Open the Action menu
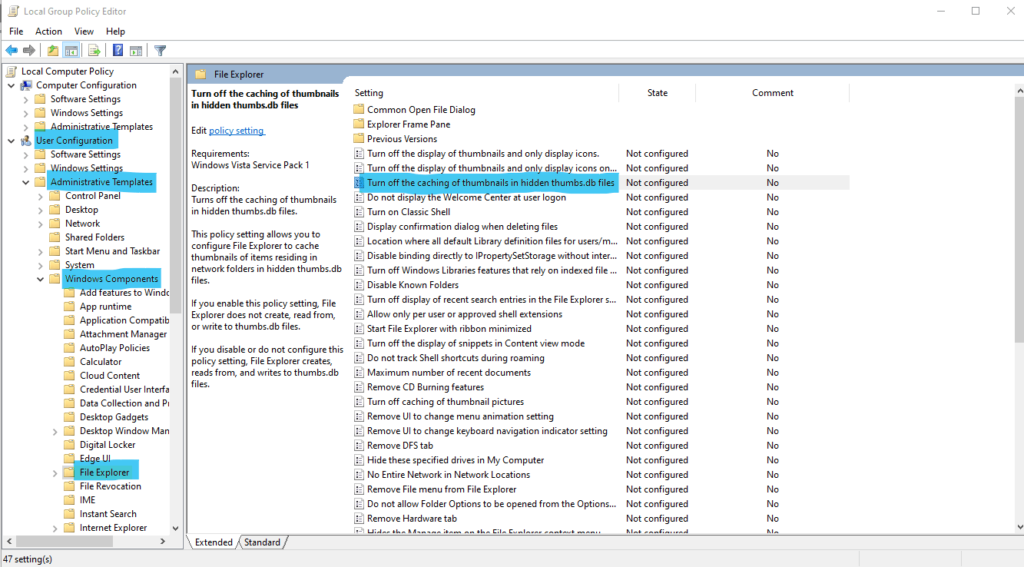The height and width of the screenshot is (567, 1024). click(x=48, y=31)
